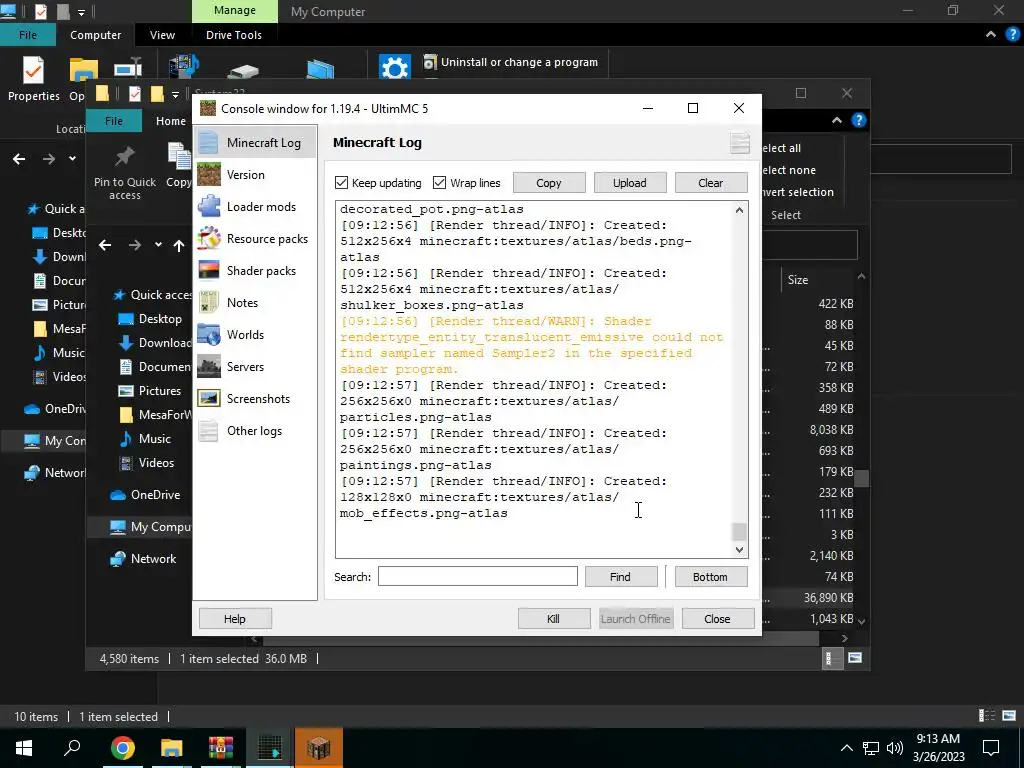Click the UltimMC crafting table taskbar icon
The image size is (1024, 768).
[319, 748]
